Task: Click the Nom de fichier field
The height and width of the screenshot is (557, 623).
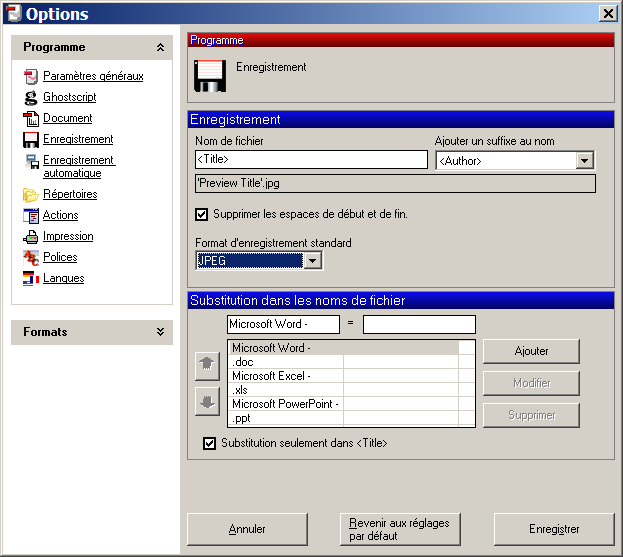Action: coord(312,159)
